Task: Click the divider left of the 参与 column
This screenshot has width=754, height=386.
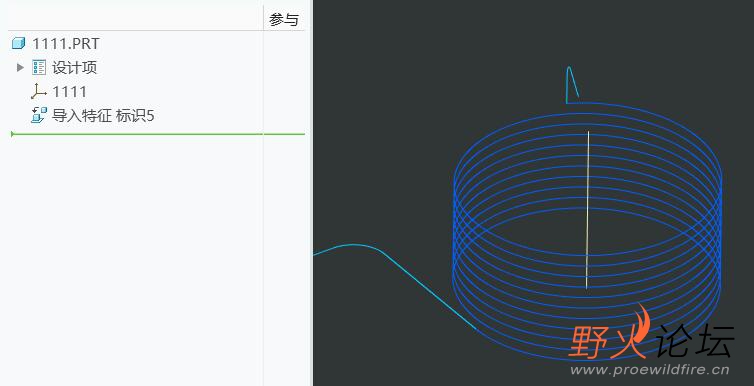Action: coord(264,18)
